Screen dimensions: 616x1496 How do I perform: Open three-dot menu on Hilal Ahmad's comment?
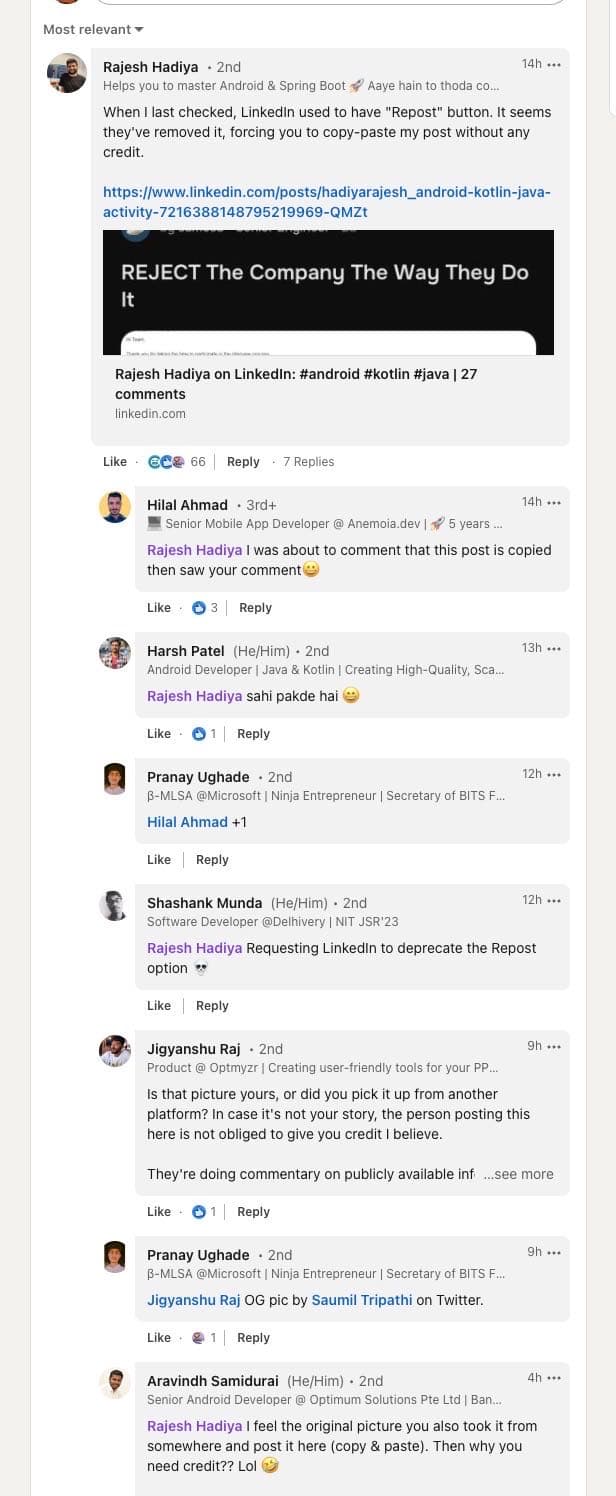point(554,502)
